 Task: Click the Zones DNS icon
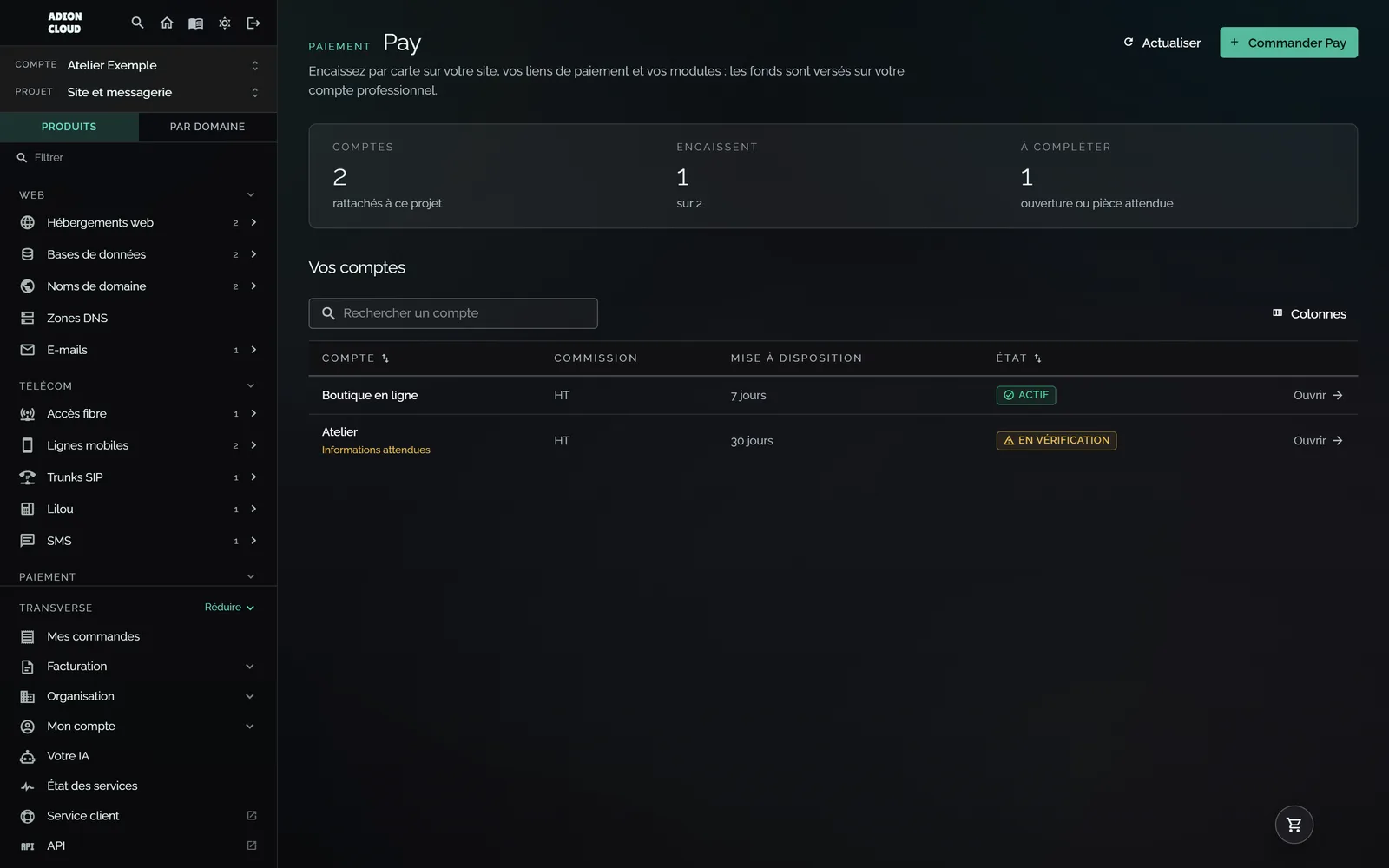pos(28,318)
